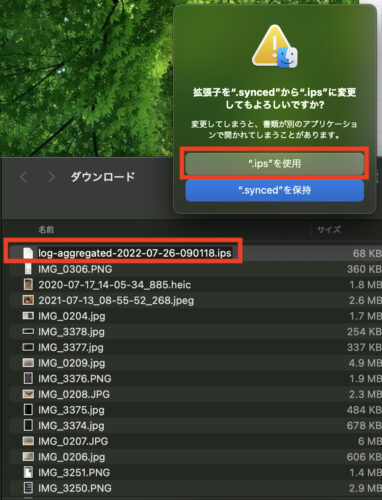Click the 2020-07-17 heic thumbnail icon
The height and width of the screenshot is (500, 382).
(28, 284)
